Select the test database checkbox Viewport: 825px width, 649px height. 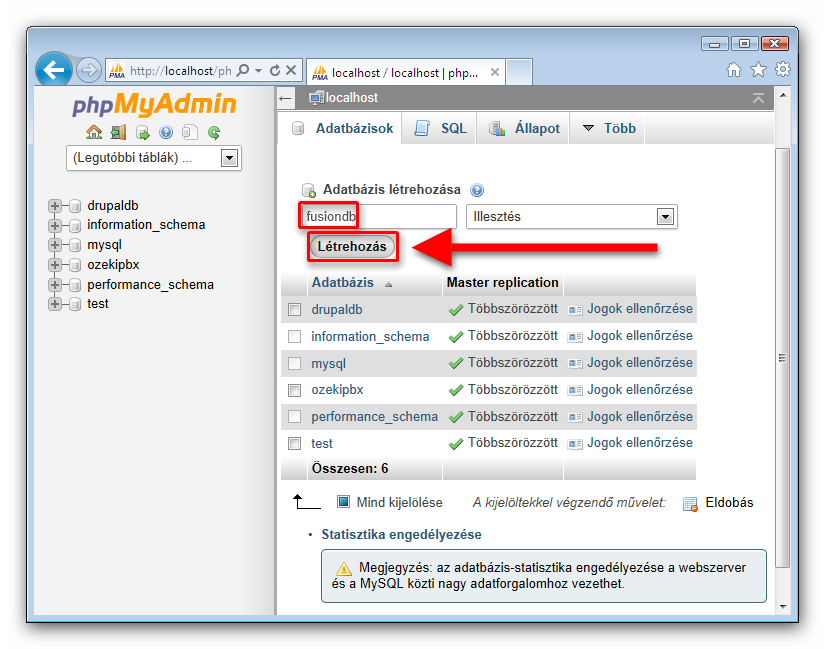click(x=295, y=443)
